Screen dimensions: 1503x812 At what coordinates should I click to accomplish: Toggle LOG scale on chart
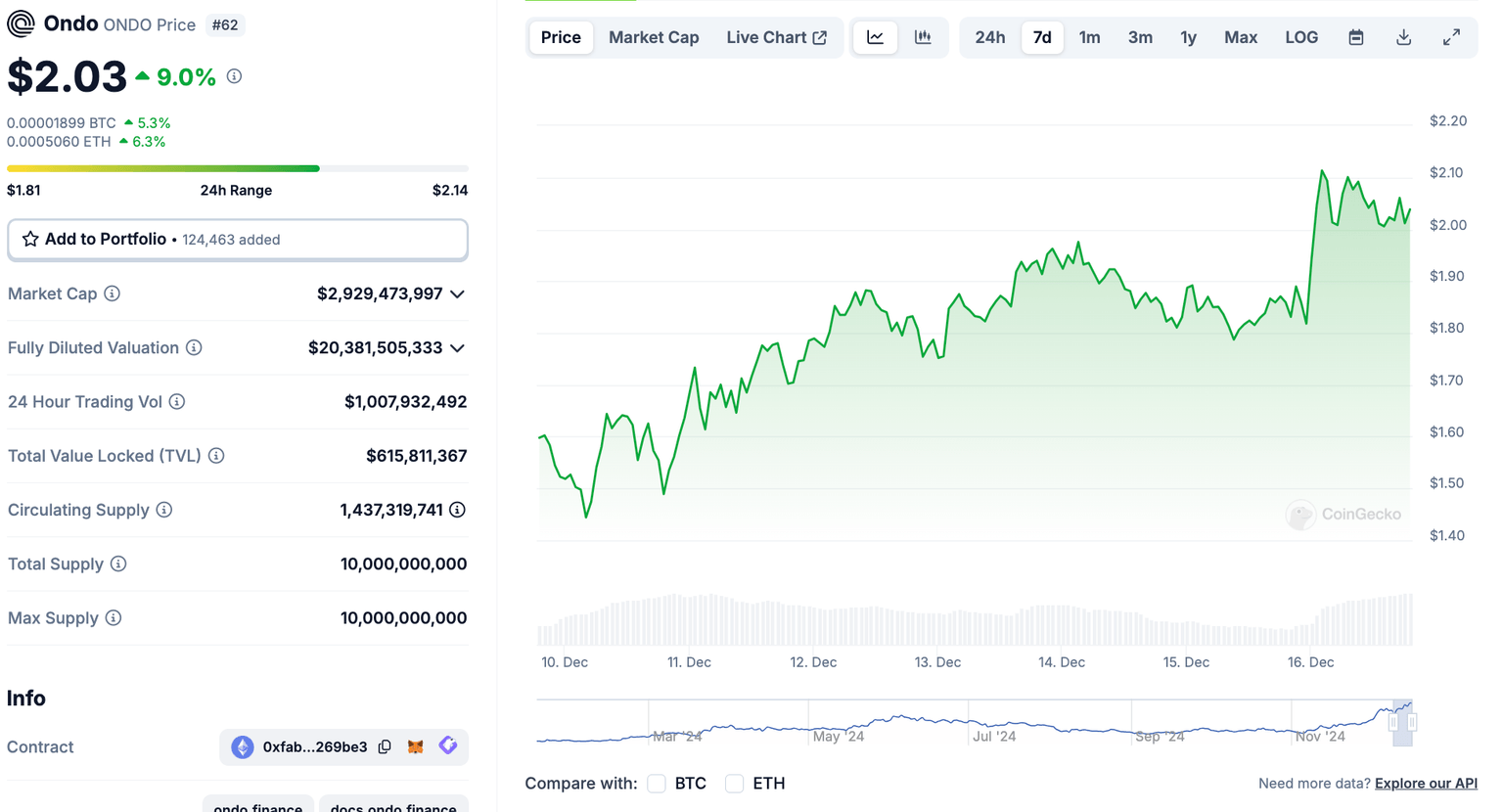1300,37
